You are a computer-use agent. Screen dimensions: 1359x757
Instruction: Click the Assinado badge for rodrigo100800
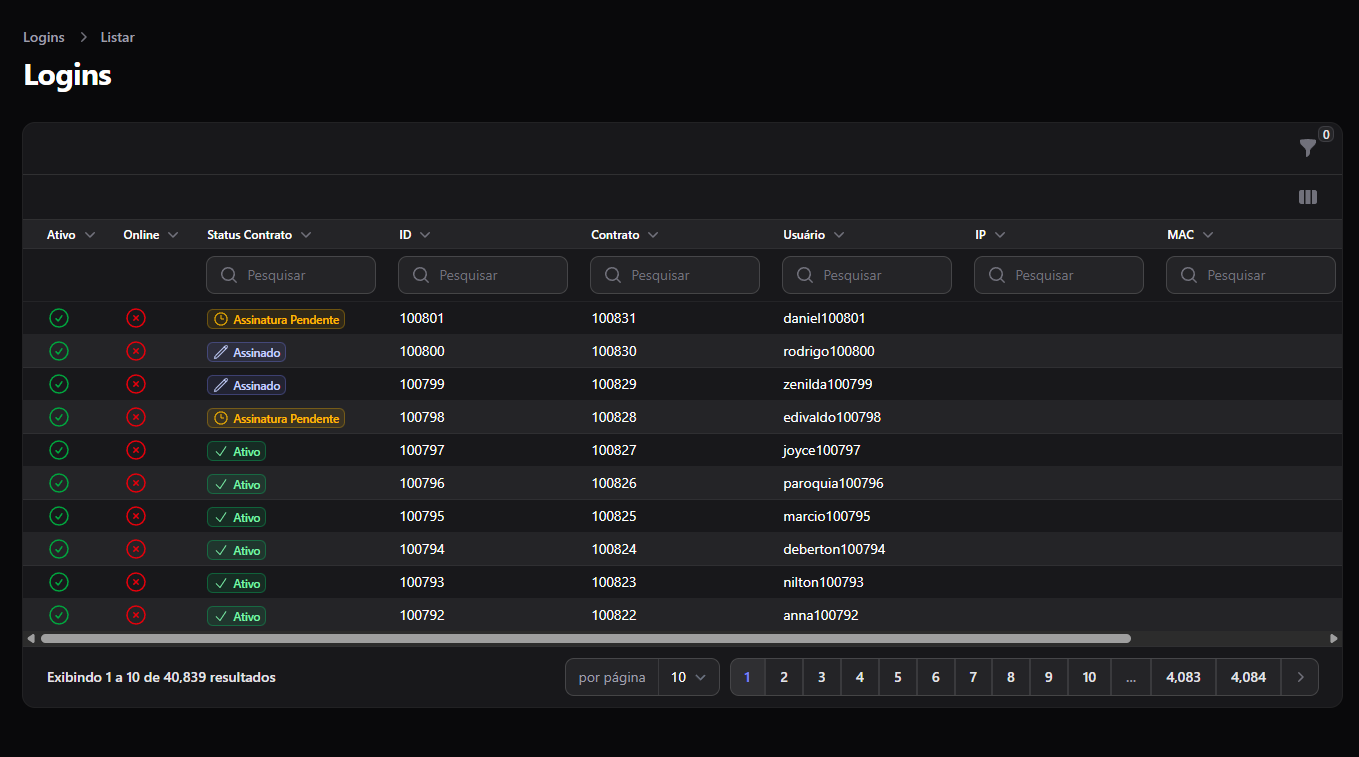point(246,352)
